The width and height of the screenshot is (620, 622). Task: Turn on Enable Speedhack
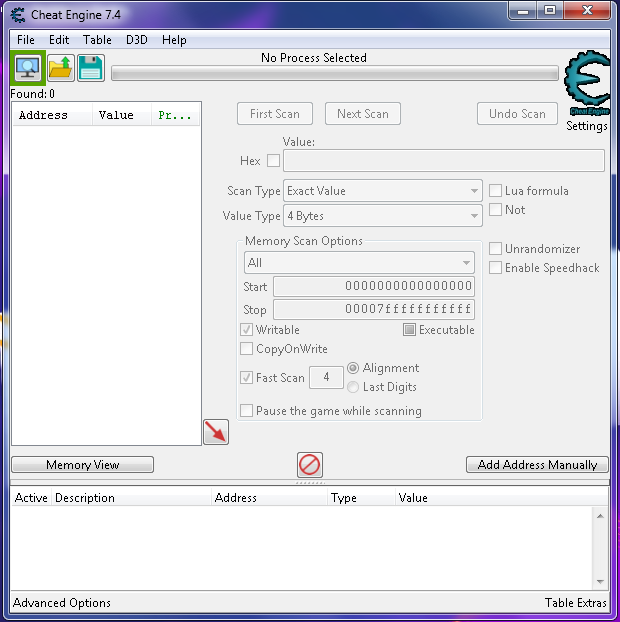pos(495,268)
